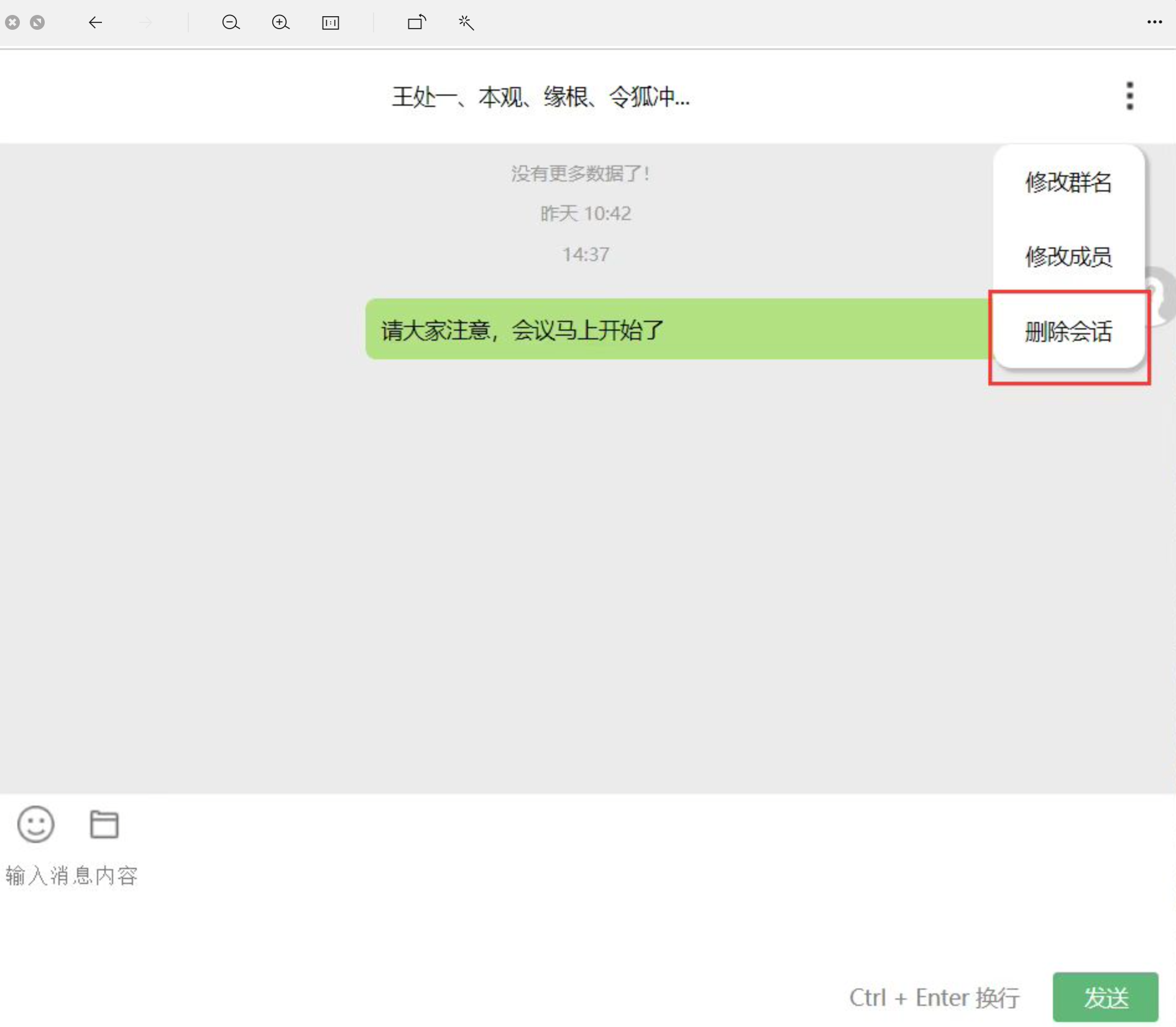
Task: Click the 发送 send button
Action: pos(1105,997)
